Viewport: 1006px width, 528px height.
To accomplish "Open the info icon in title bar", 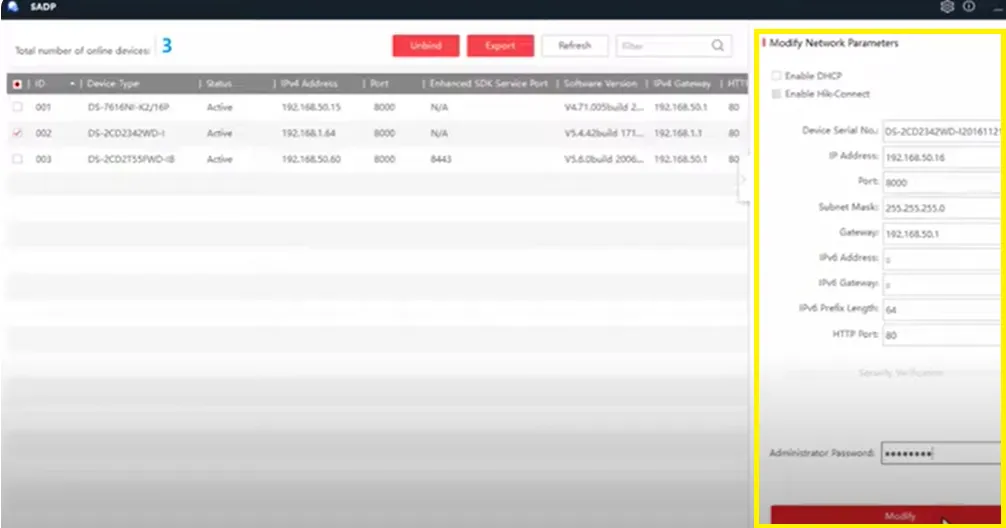I will tap(969, 6).
